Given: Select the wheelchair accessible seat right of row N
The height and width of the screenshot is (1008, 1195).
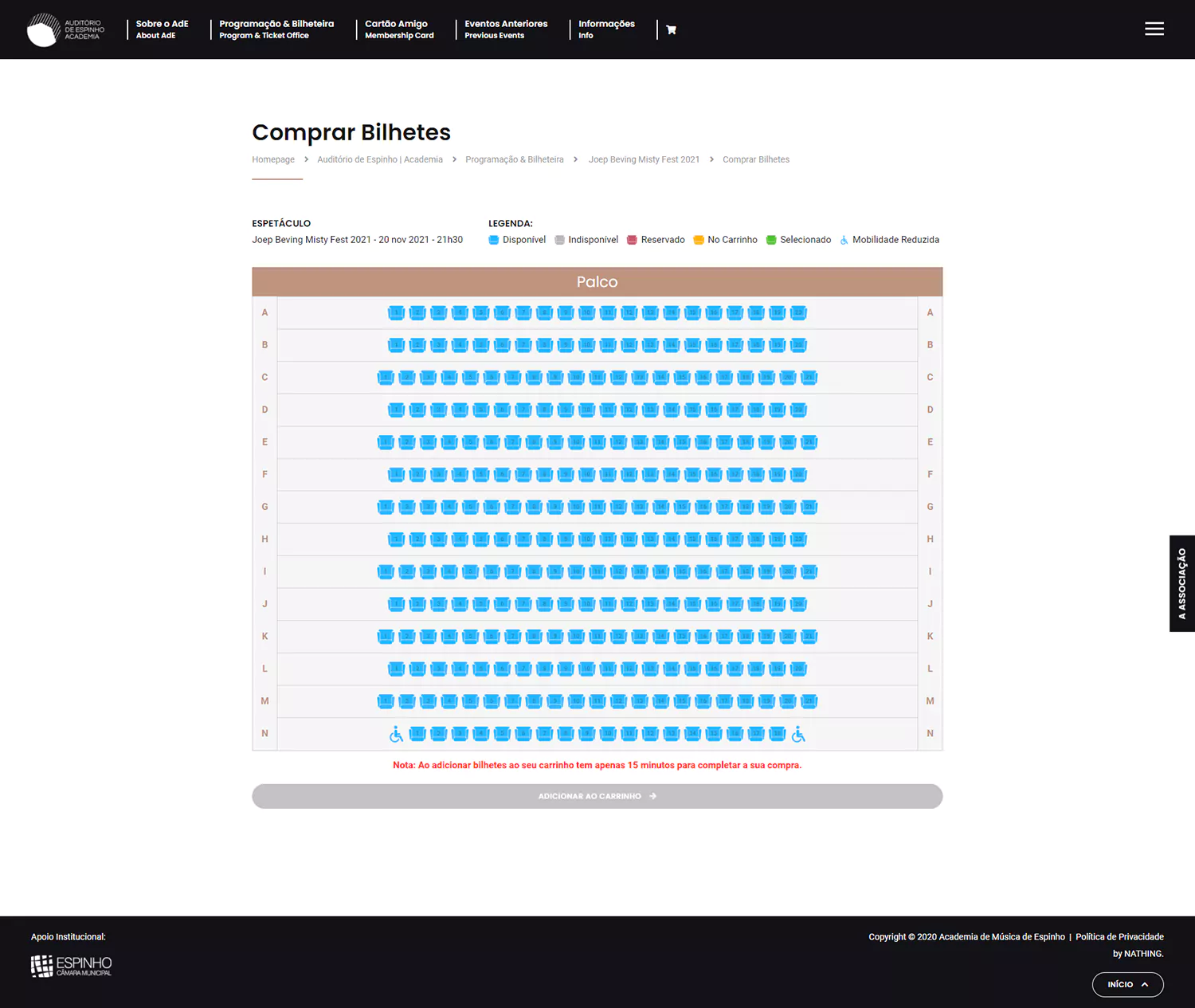Looking at the screenshot, I should pos(799,733).
